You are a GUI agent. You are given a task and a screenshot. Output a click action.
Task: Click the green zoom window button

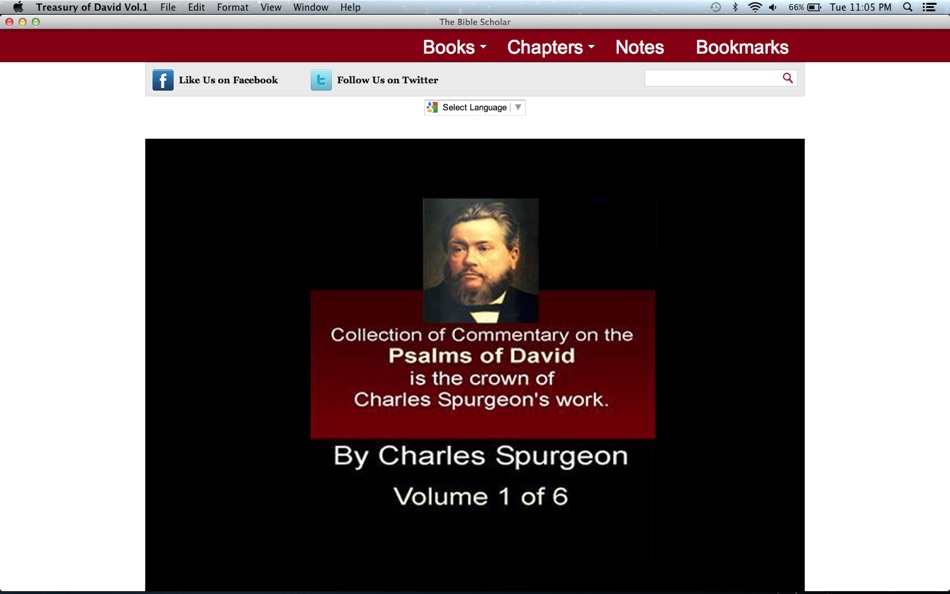(36, 22)
